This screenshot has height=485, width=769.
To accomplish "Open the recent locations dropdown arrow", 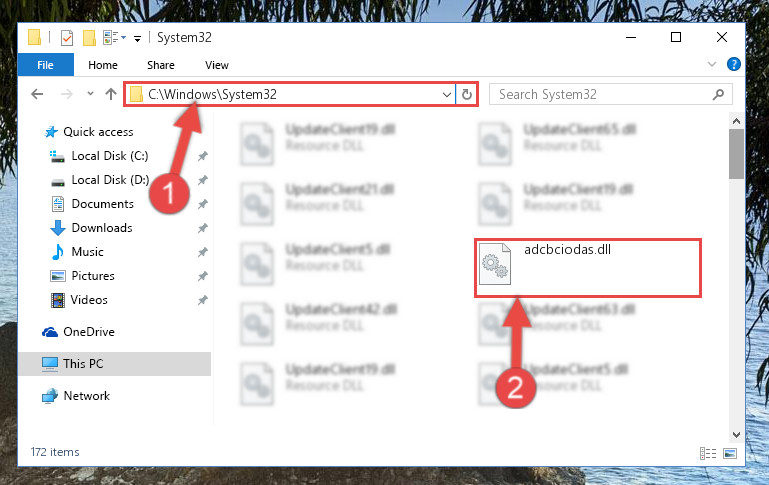I will (90, 94).
